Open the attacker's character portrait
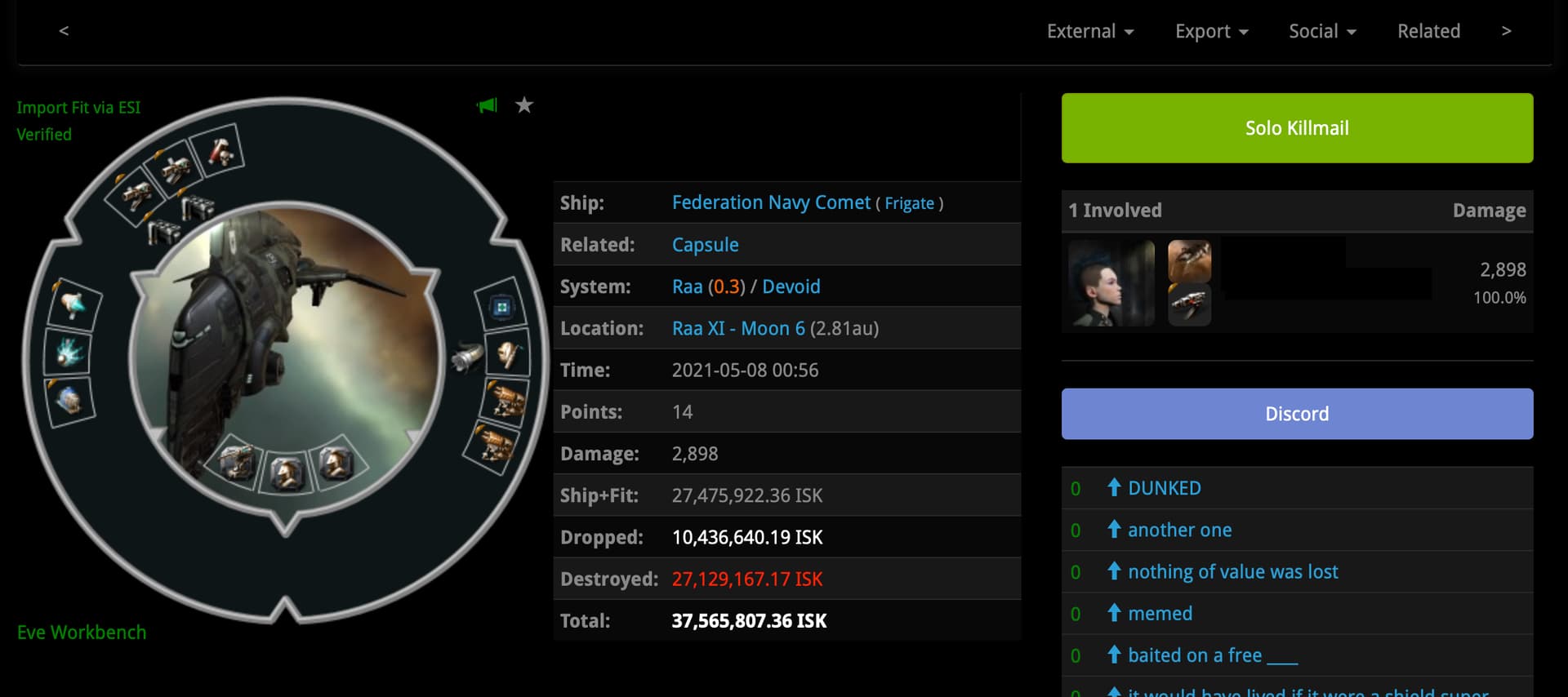The height and width of the screenshot is (697, 1568). 1111,283
